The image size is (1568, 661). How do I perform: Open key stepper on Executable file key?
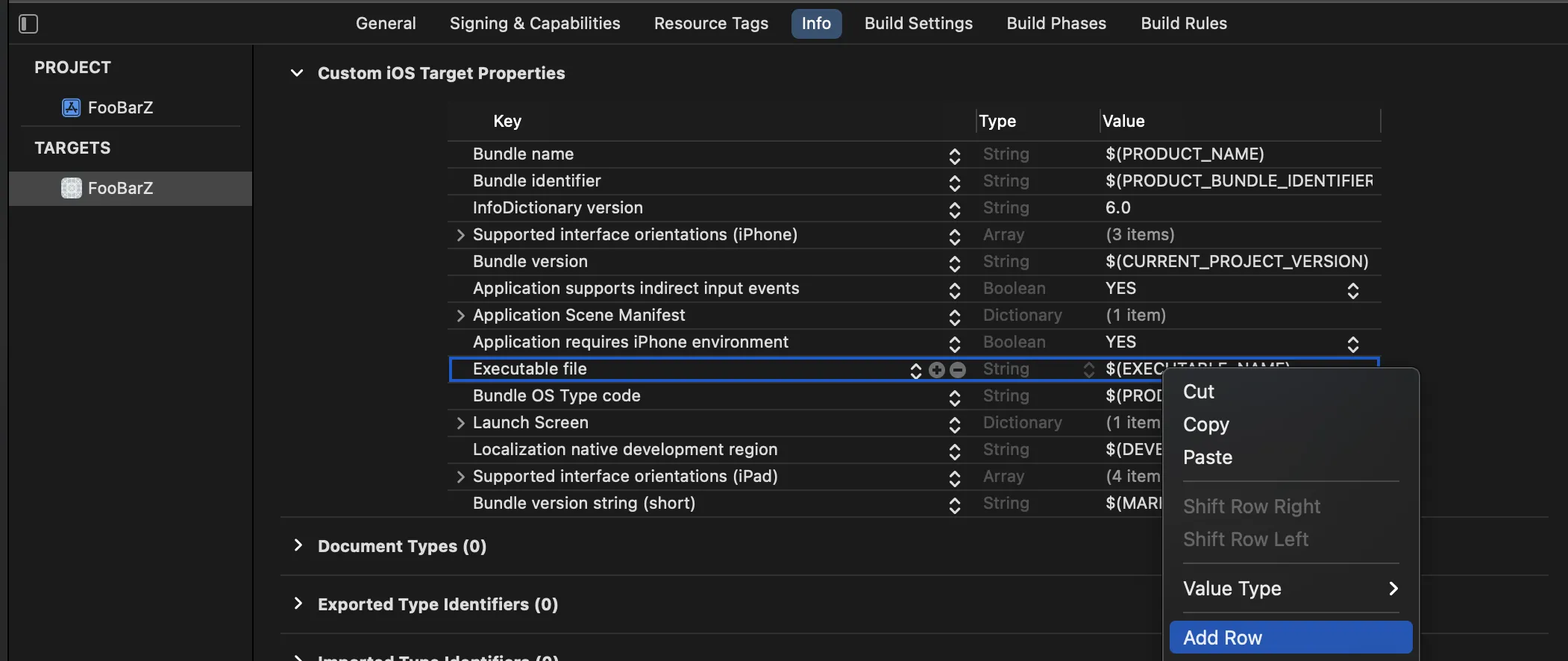pos(916,370)
